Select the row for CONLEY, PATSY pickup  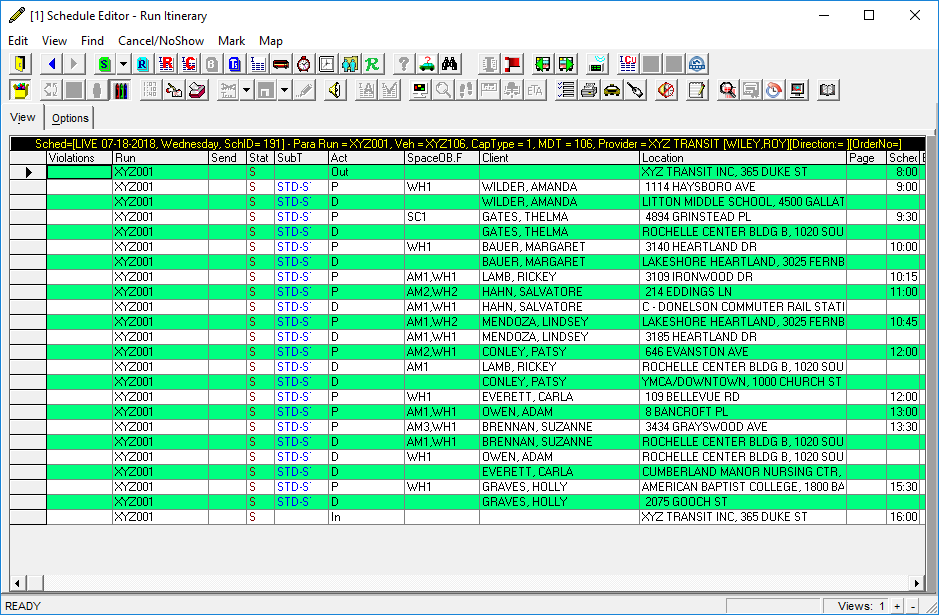520,352
